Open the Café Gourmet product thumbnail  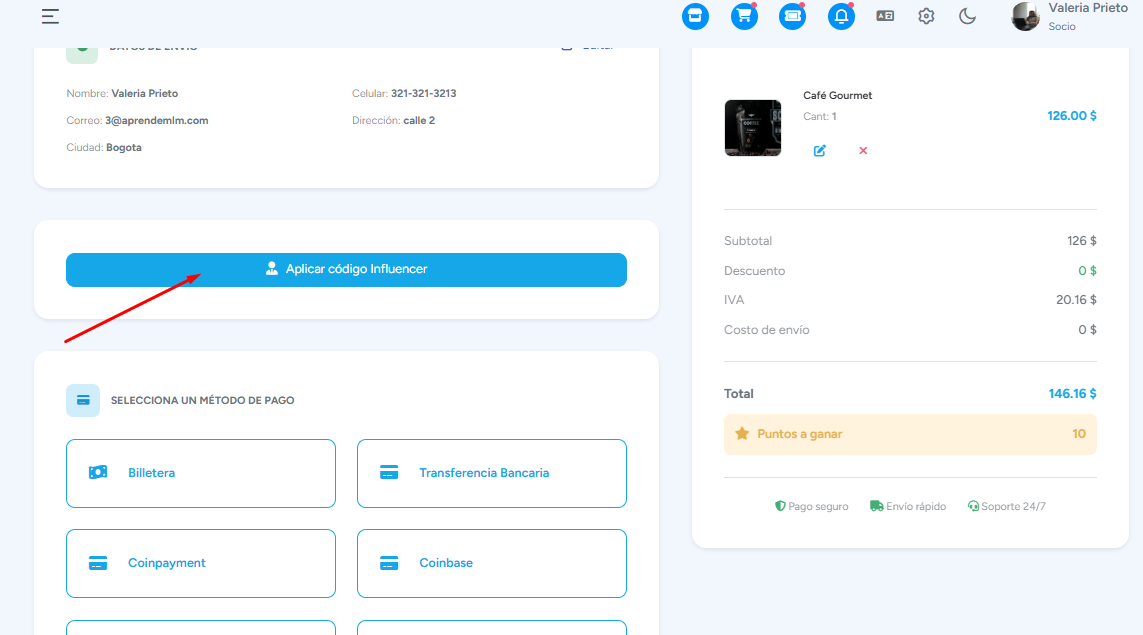pos(753,128)
